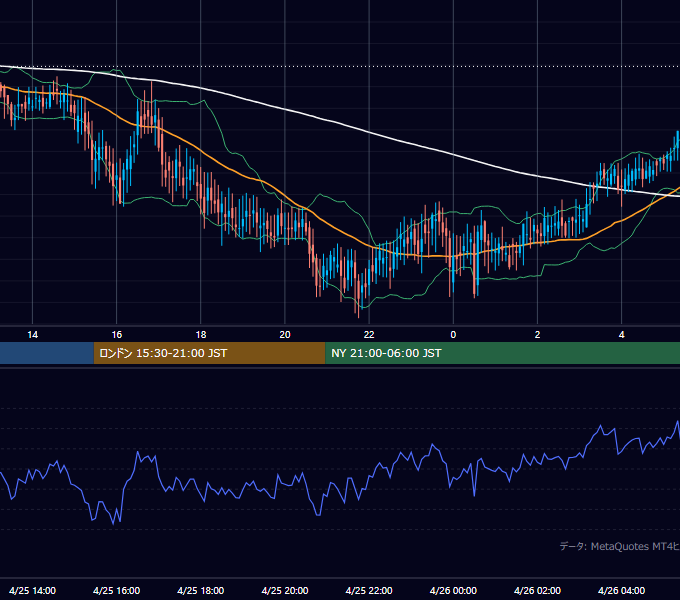Click the 4/25 20:00 time label

click(x=285, y=590)
